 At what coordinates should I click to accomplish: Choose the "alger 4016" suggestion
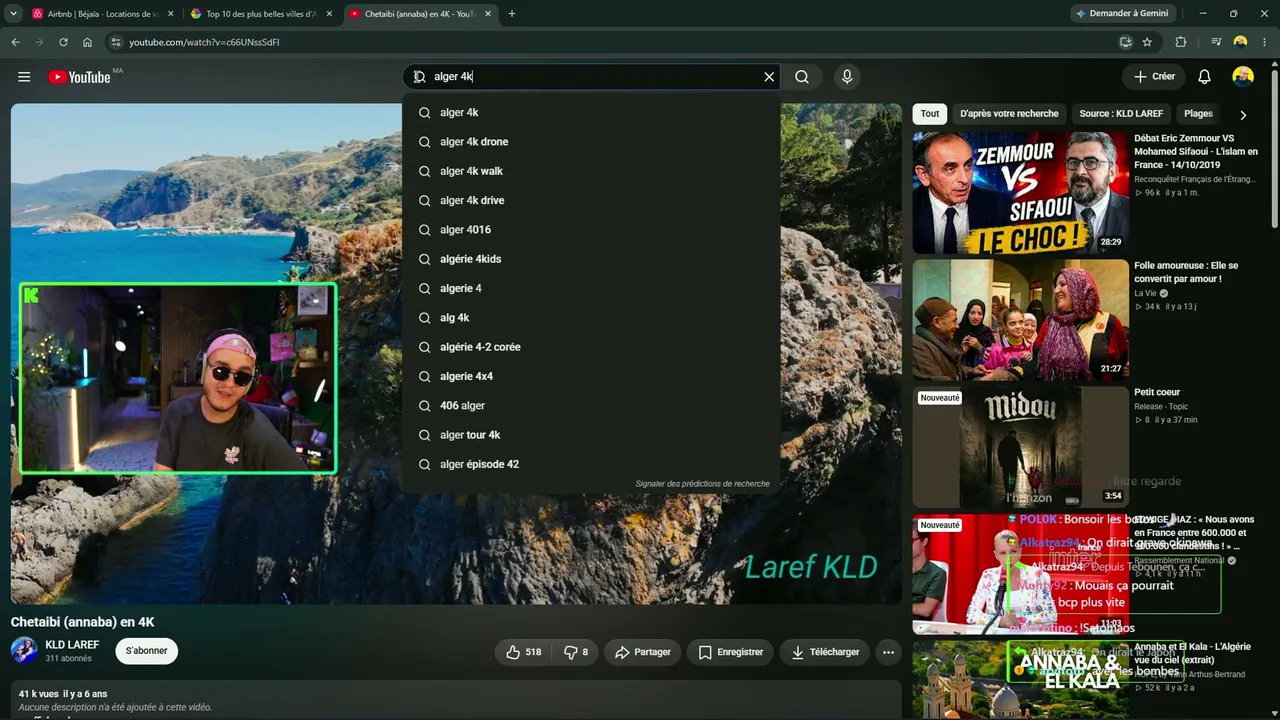click(x=591, y=230)
